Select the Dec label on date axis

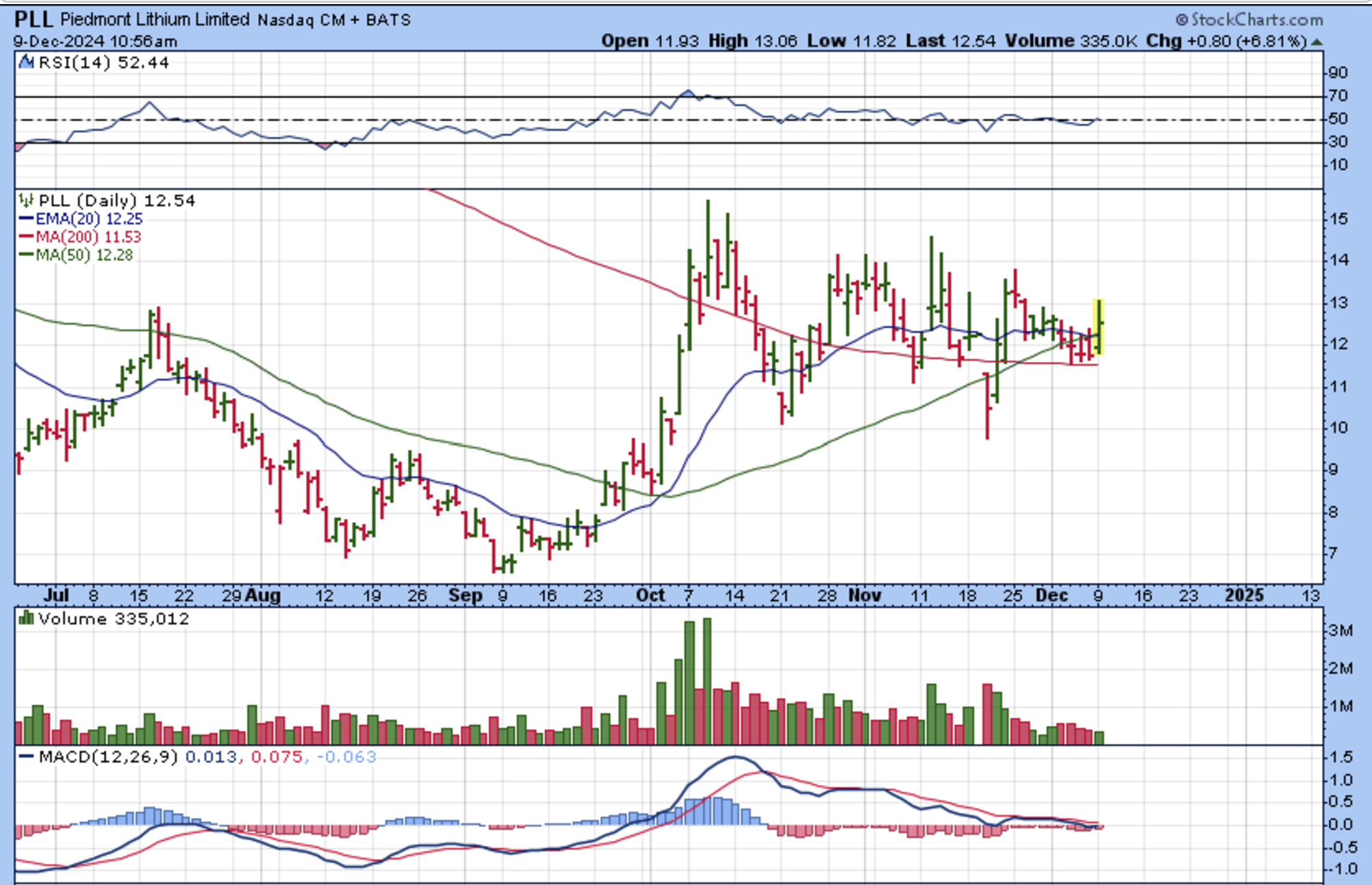pos(1052,595)
